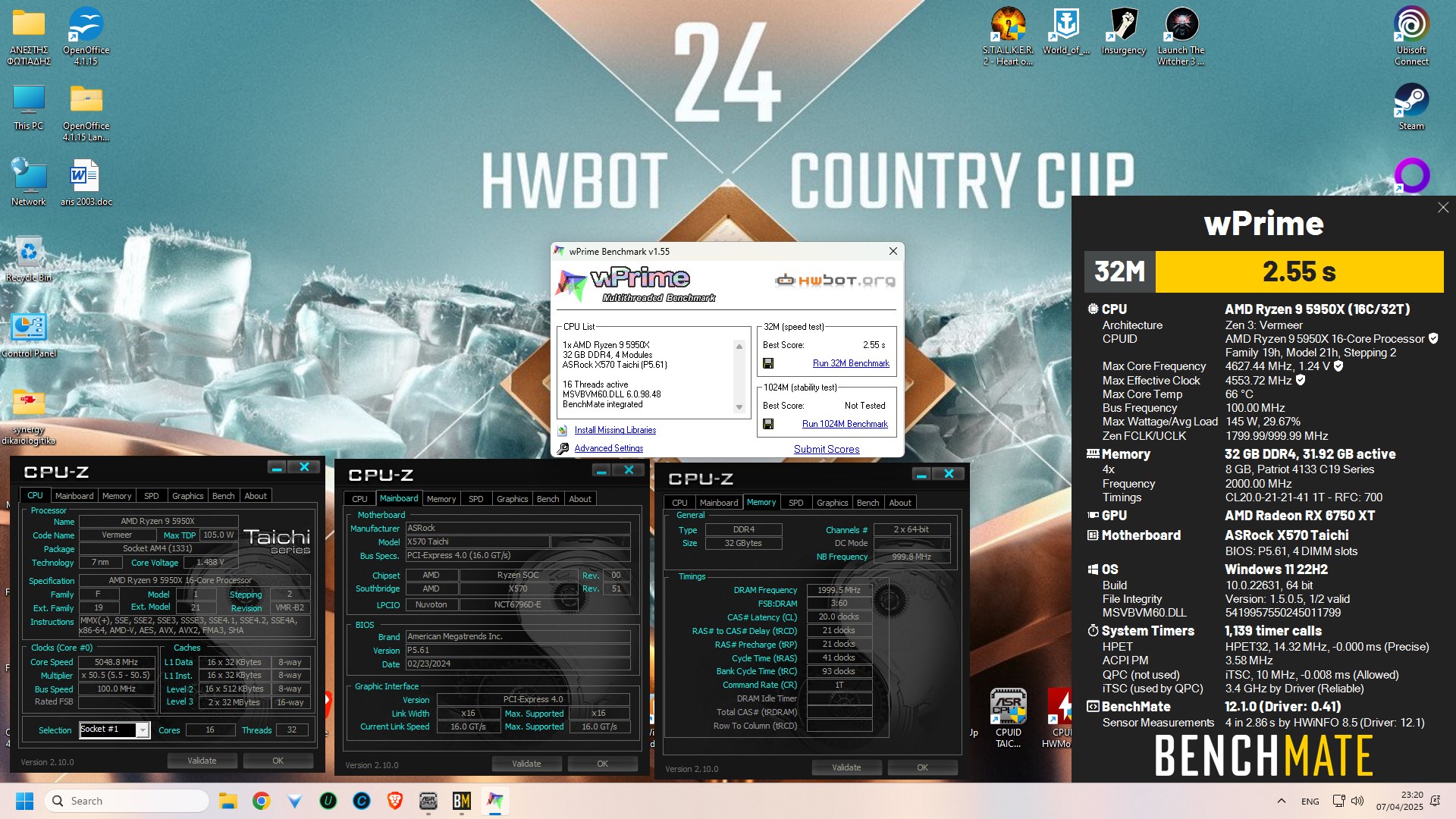The width and height of the screenshot is (1456, 819).
Task: Open the World_of_... desktop shortcut
Action: (1065, 31)
